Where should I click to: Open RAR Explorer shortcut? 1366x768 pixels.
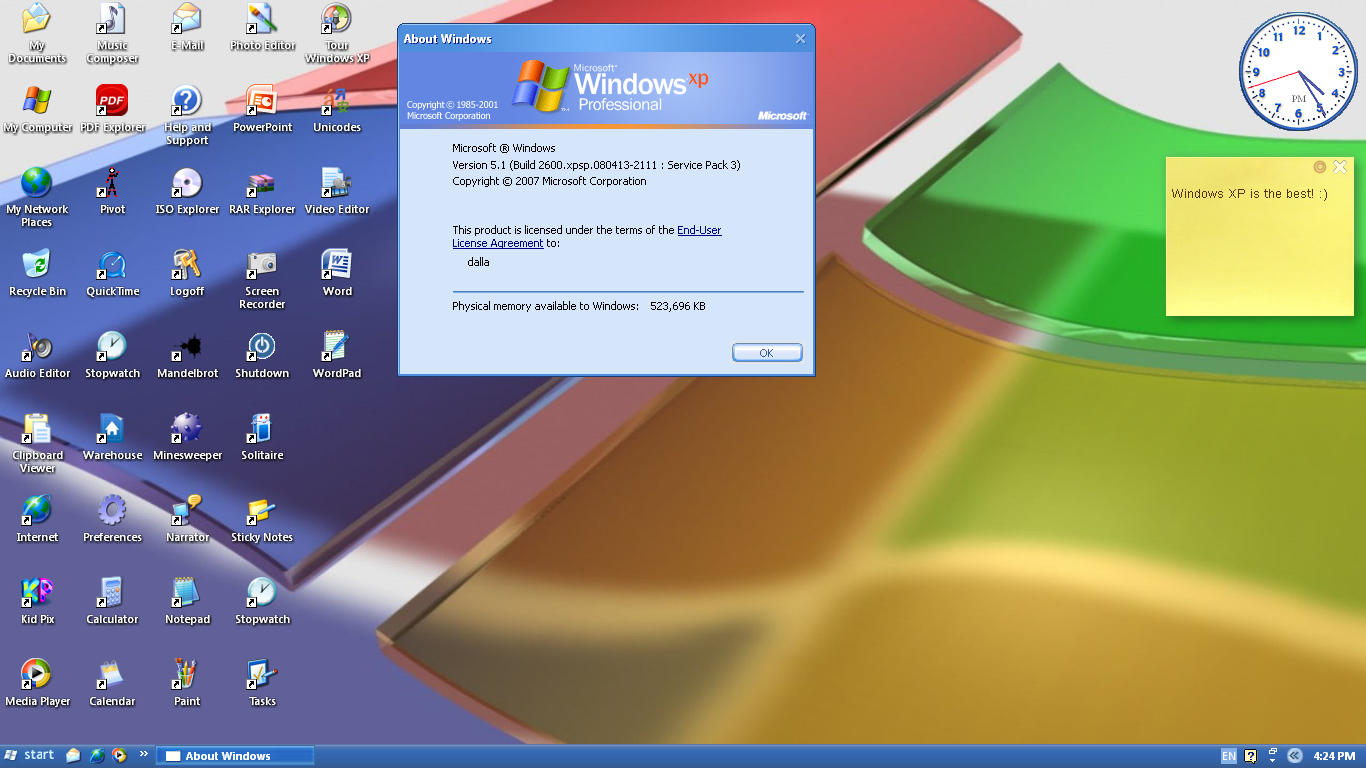[x=262, y=190]
